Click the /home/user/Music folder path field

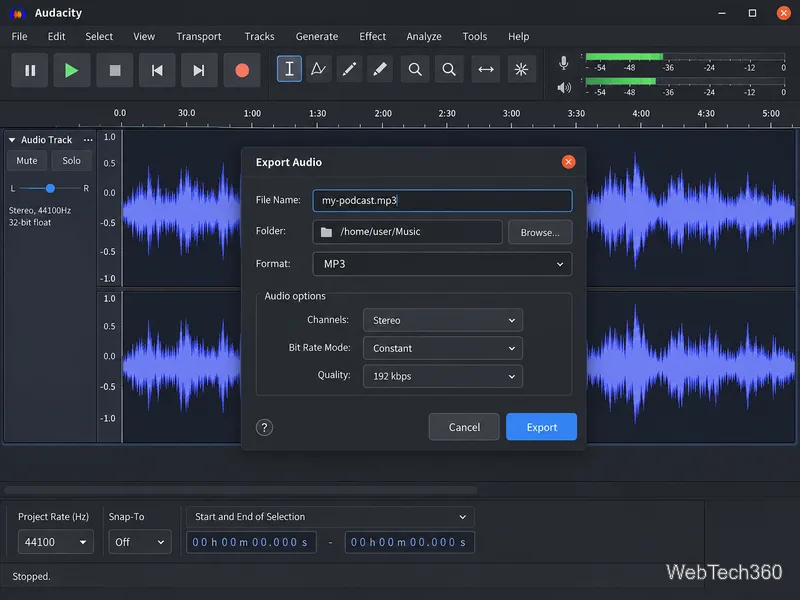click(x=408, y=232)
